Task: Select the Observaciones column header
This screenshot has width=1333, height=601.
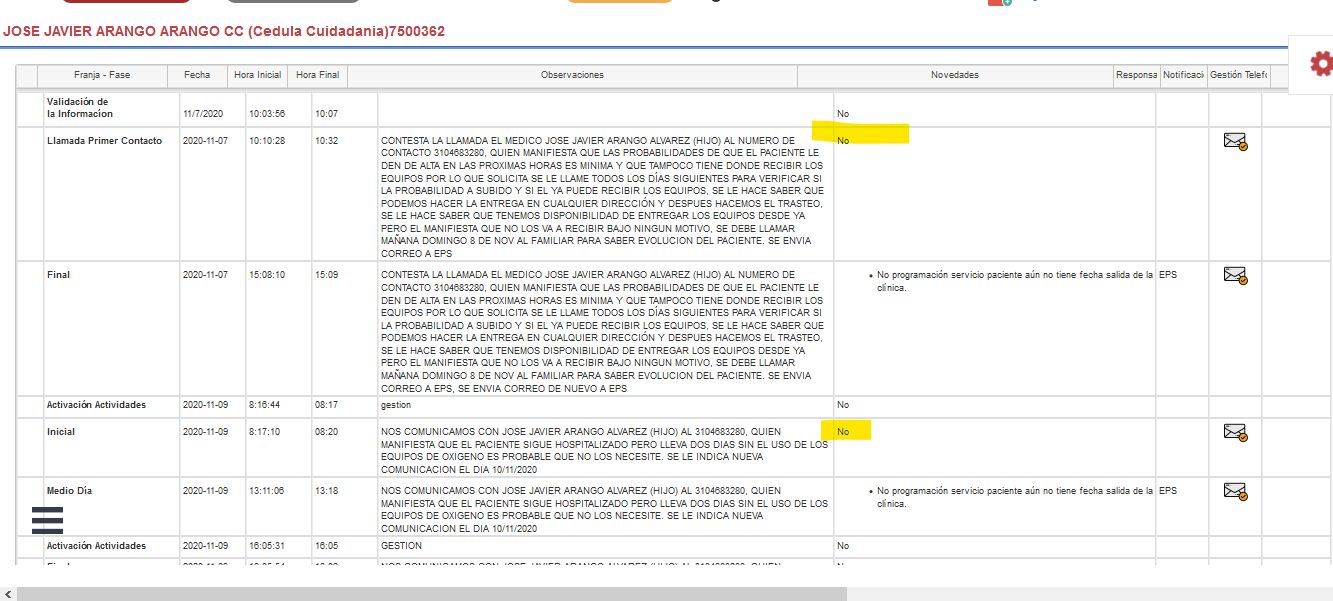Action: pyautogui.click(x=572, y=75)
